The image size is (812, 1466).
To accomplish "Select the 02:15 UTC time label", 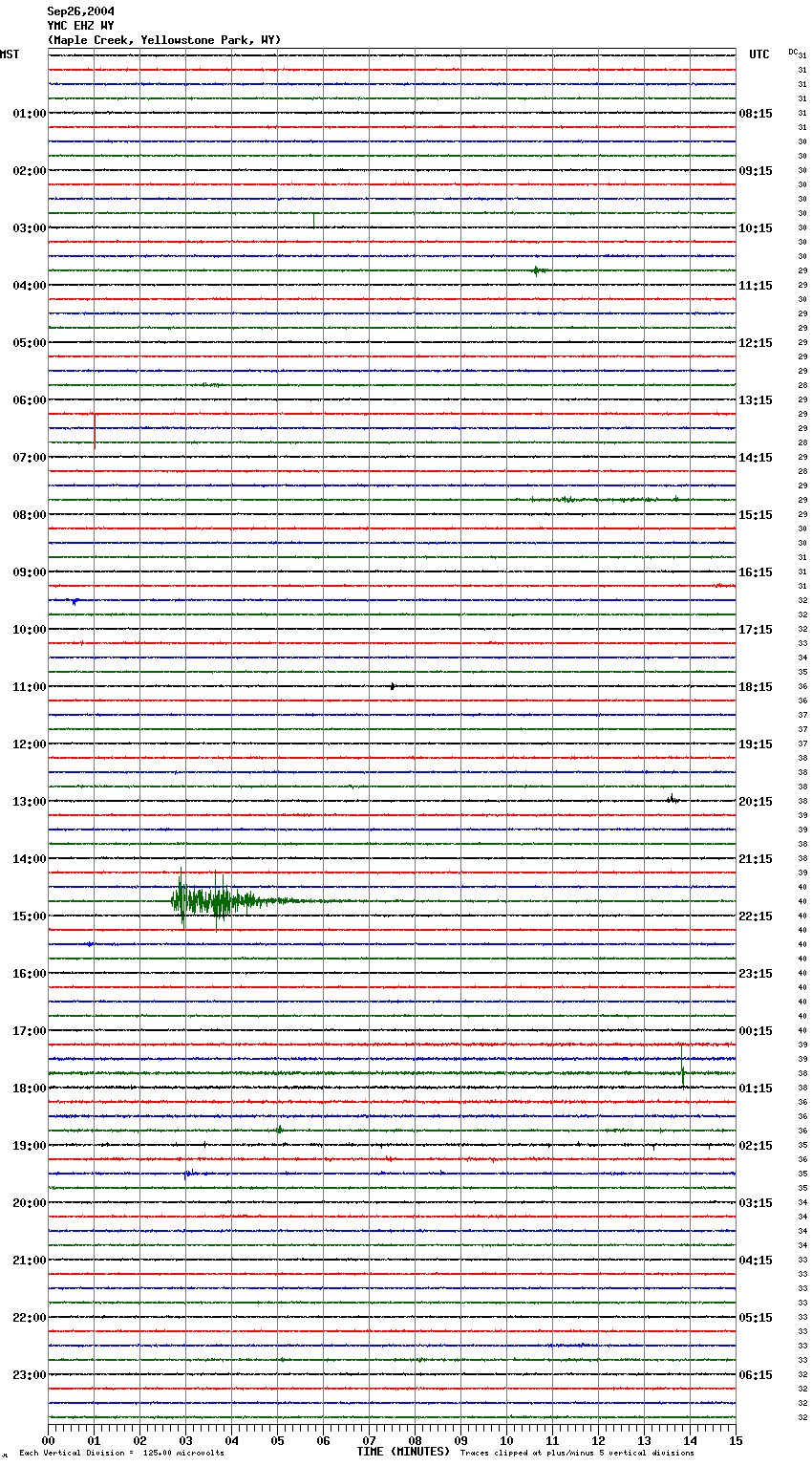I will [756, 1146].
